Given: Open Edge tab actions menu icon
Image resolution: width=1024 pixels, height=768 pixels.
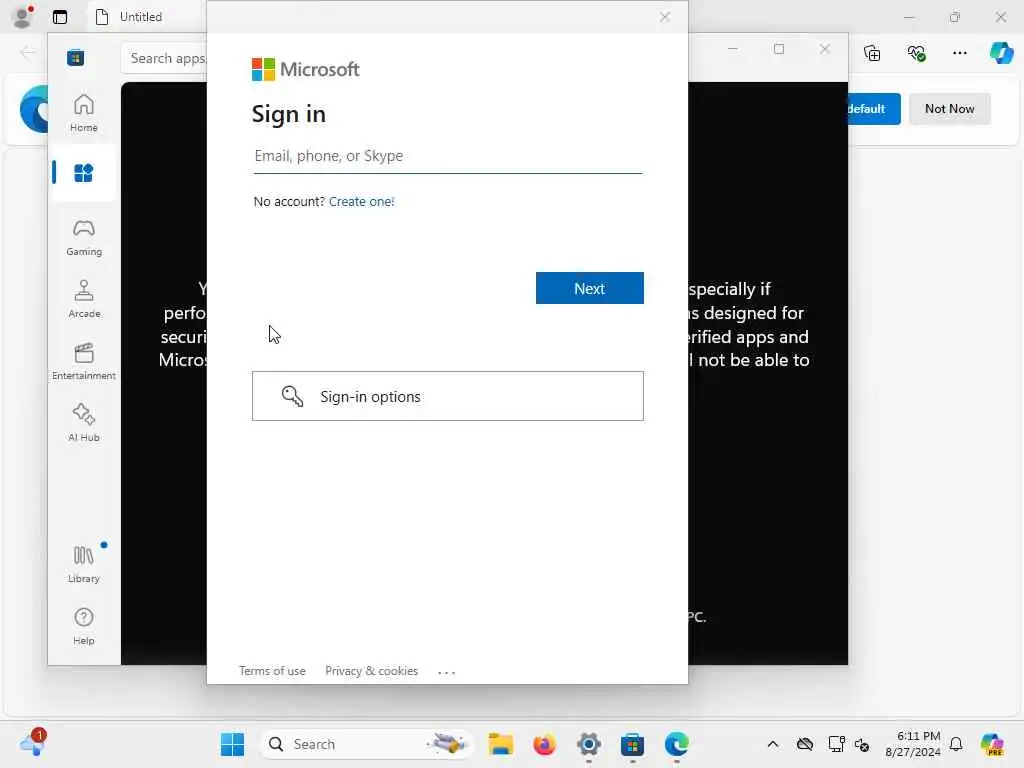Looking at the screenshot, I should (x=59, y=17).
